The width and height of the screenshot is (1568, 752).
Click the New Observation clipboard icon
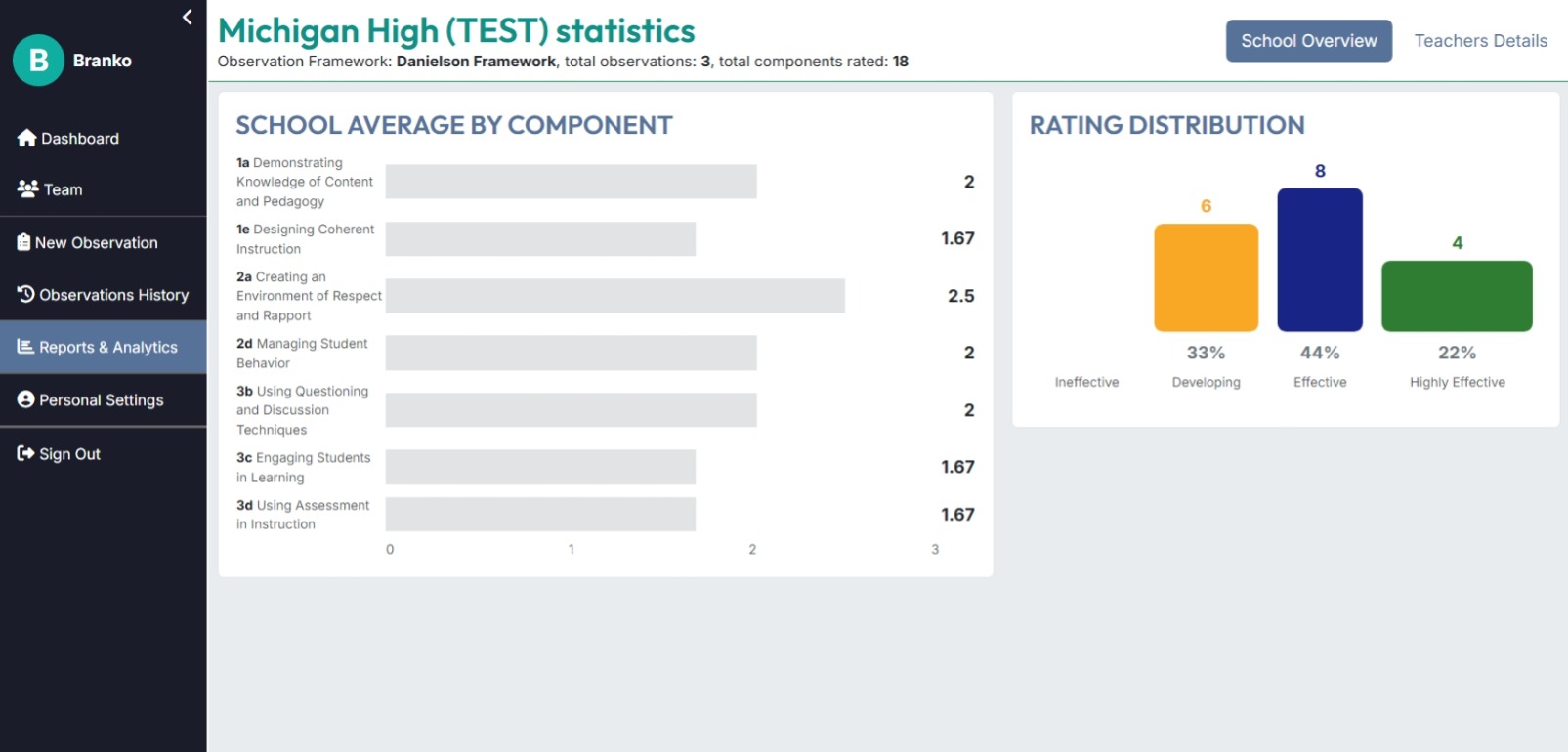pos(23,242)
